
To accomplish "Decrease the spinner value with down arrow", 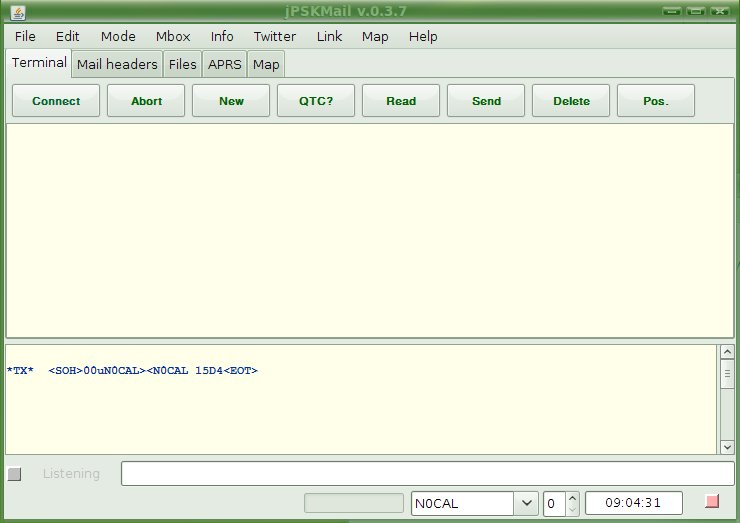I will [572, 509].
